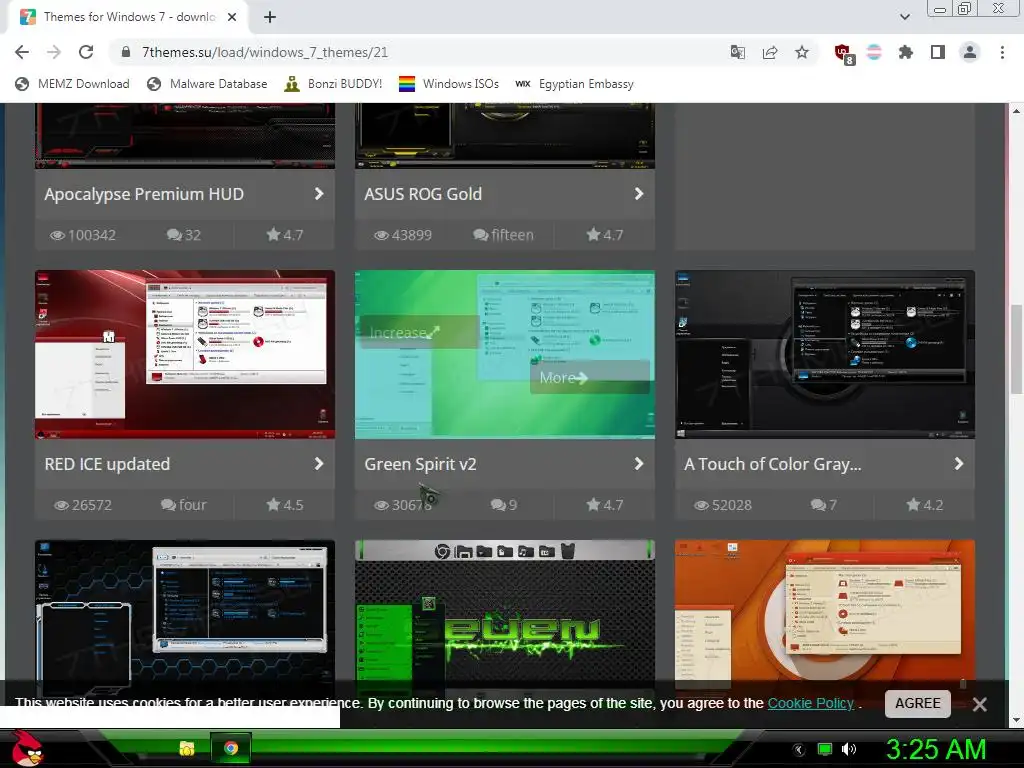
Task: View site security lock icon
Action: point(126,52)
